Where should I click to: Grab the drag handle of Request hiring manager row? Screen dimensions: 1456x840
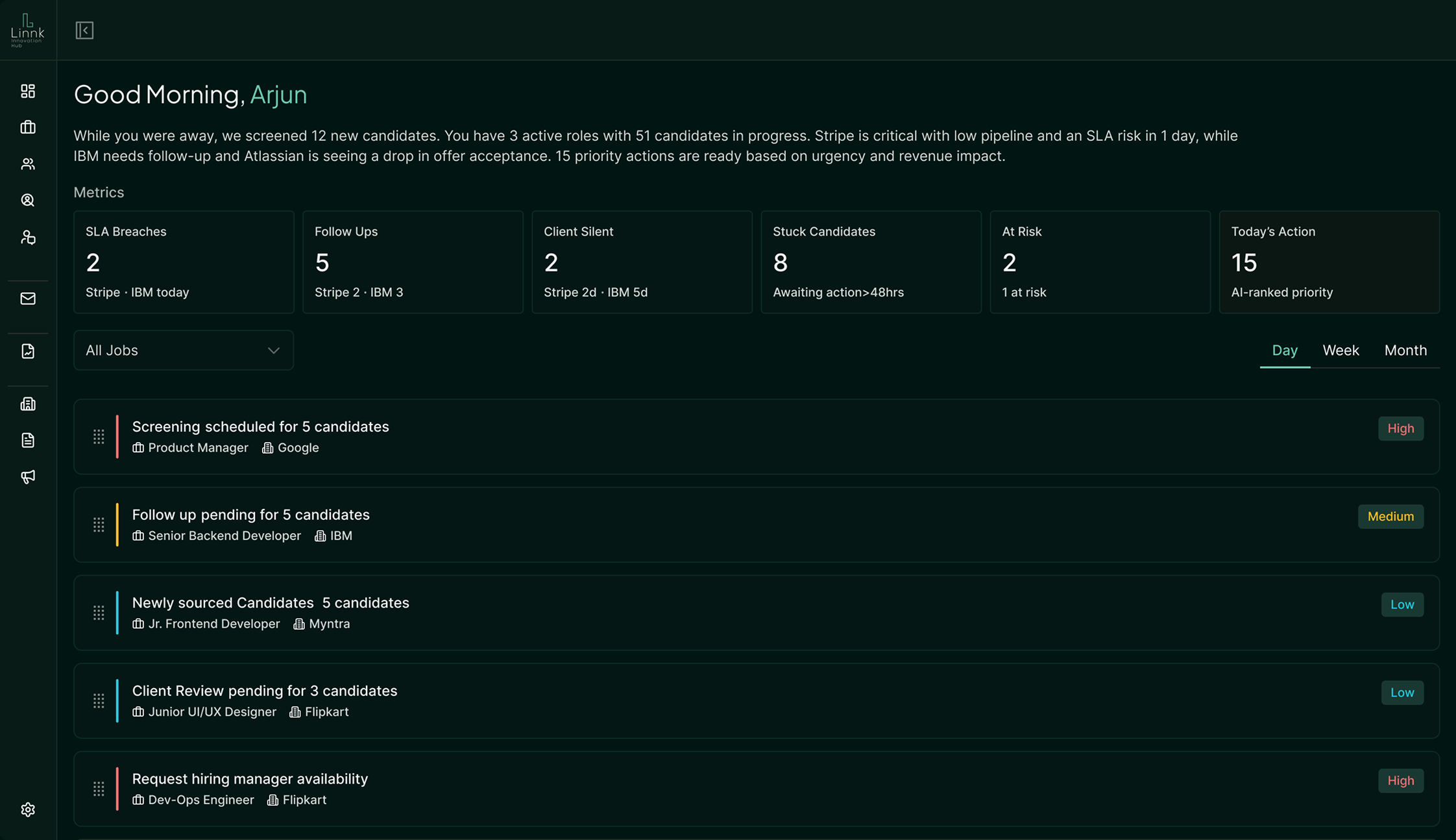pyautogui.click(x=99, y=789)
